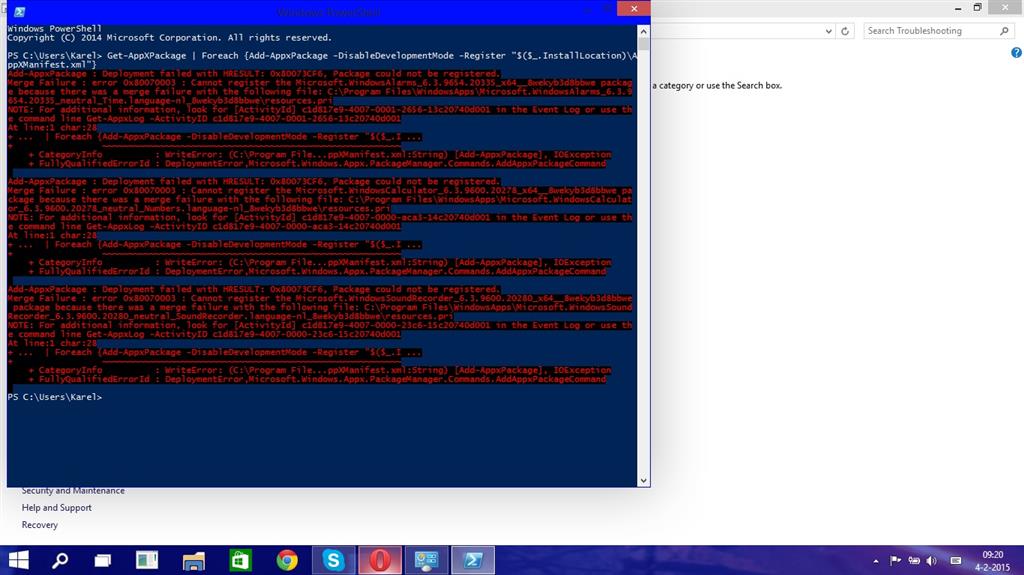
Task: Click the bottom PS C:\Users\Karel> prompt
Action: [55, 397]
